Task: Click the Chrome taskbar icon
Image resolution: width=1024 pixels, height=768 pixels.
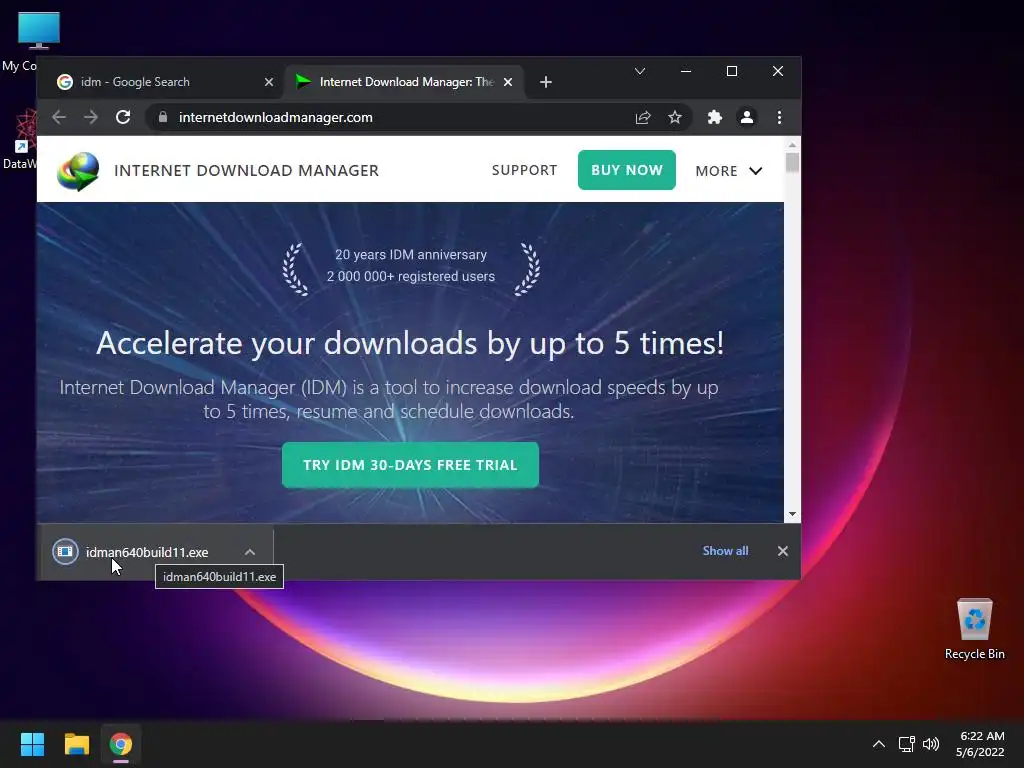Action: [121, 744]
